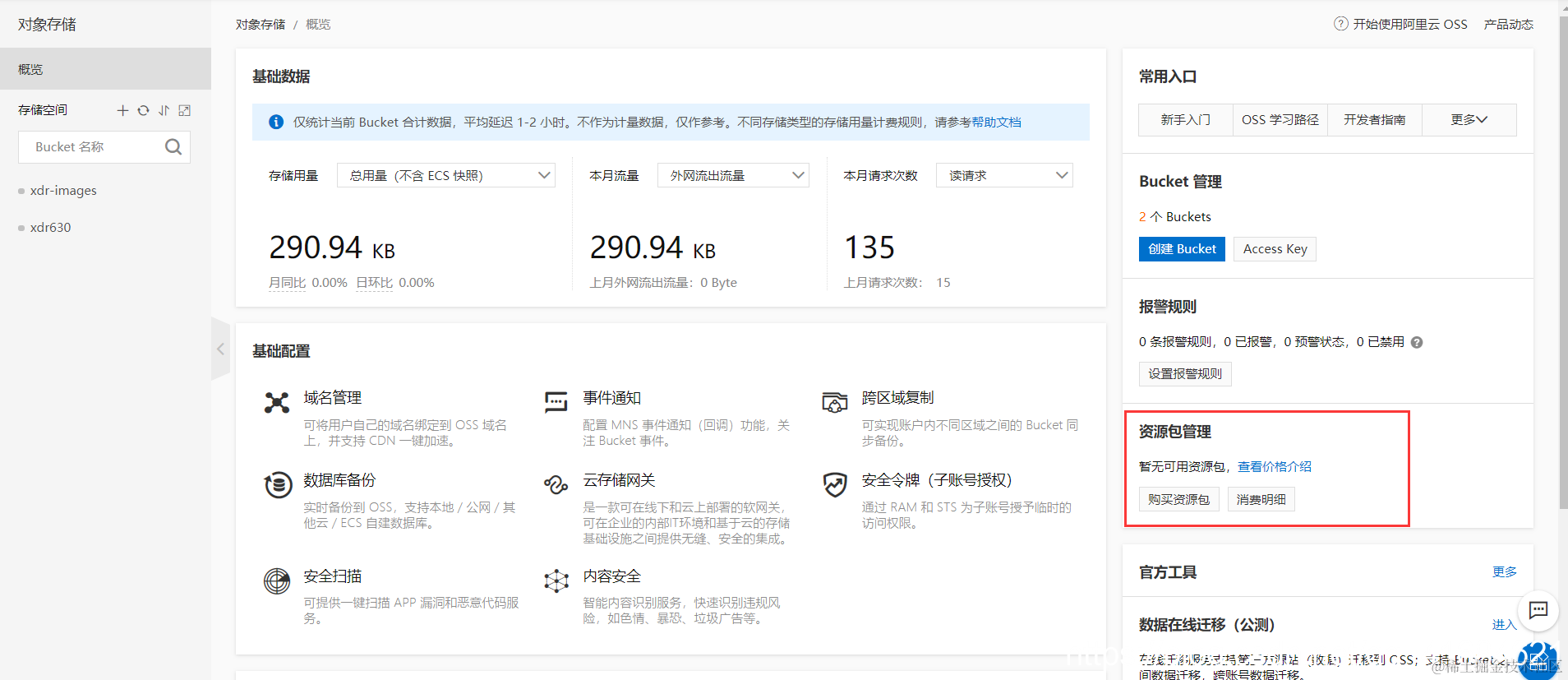Open 域名管理 title
Image resolution: width=1568 pixels, height=680 pixels.
pyautogui.click(x=333, y=398)
